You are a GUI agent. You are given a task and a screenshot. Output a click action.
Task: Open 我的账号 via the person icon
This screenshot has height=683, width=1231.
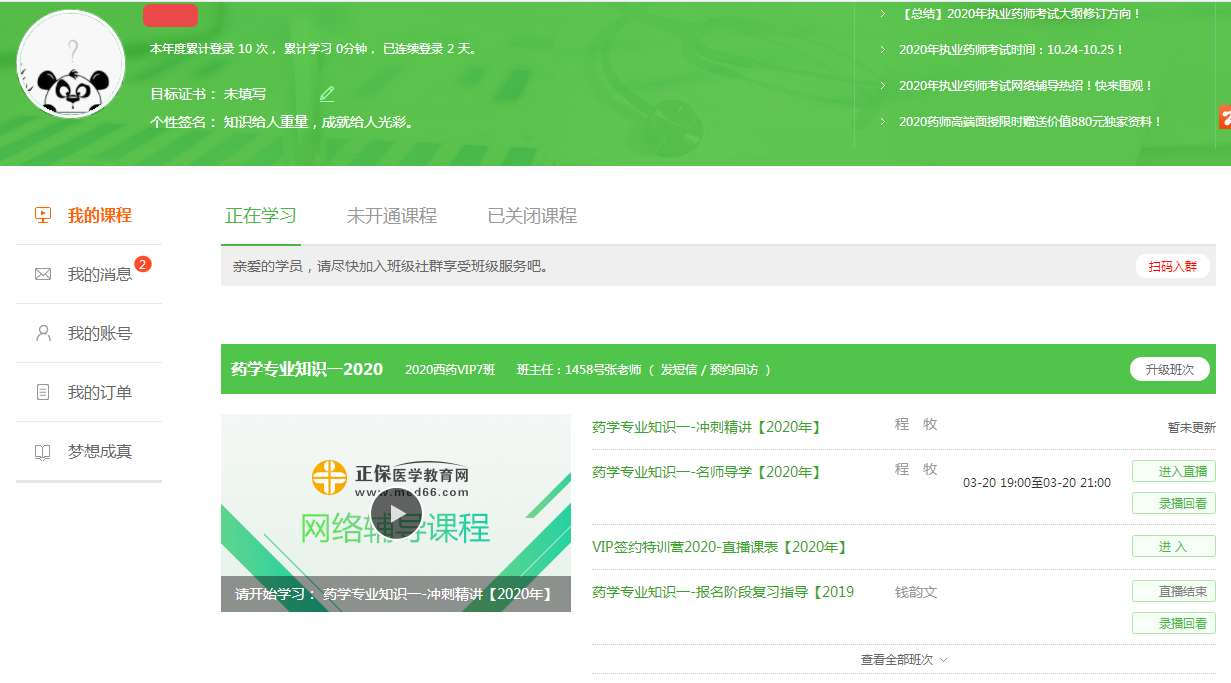click(42, 333)
